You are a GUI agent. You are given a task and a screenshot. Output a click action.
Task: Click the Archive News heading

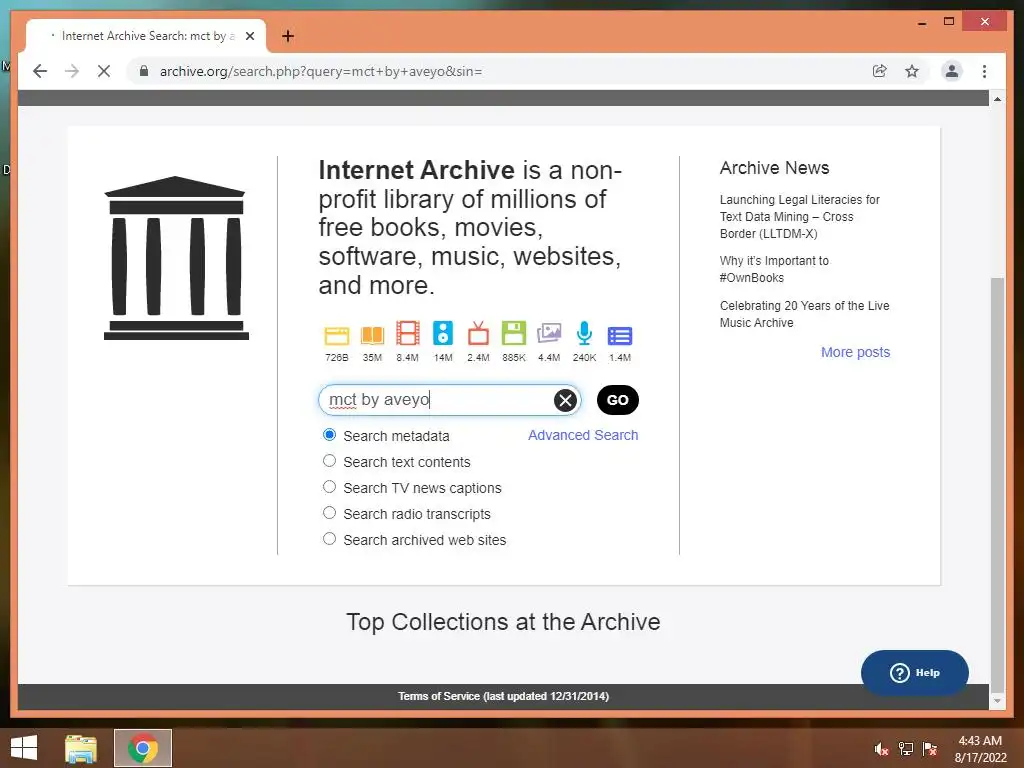775,168
